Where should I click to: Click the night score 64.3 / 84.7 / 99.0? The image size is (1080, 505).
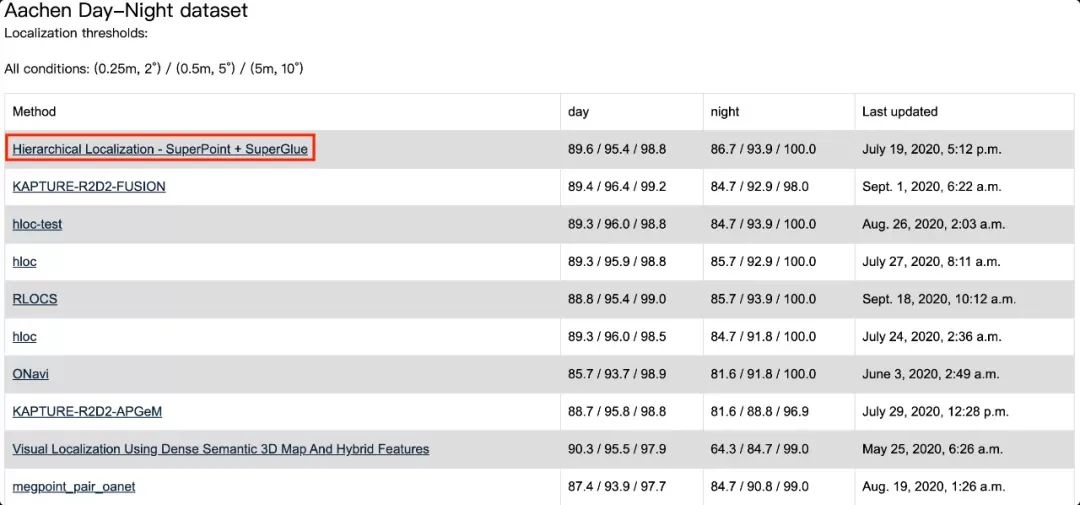(x=759, y=449)
